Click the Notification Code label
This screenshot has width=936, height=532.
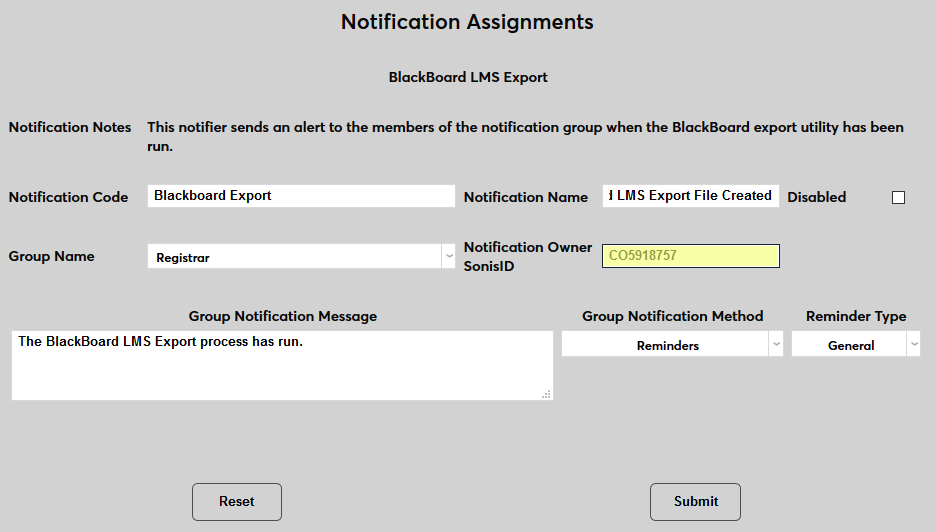click(x=68, y=197)
